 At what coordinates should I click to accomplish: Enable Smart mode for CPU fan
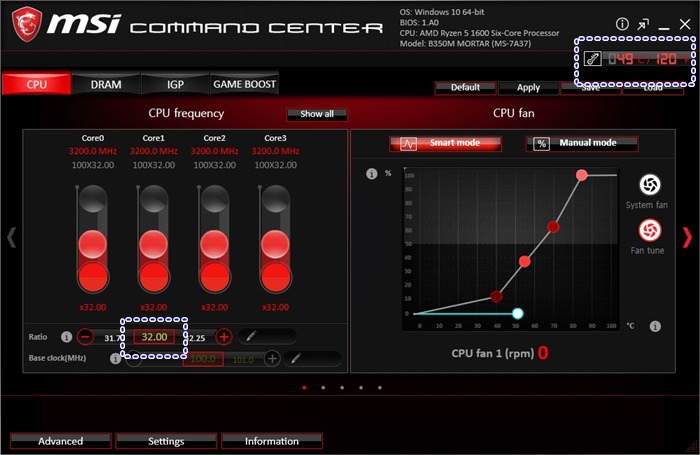445,143
